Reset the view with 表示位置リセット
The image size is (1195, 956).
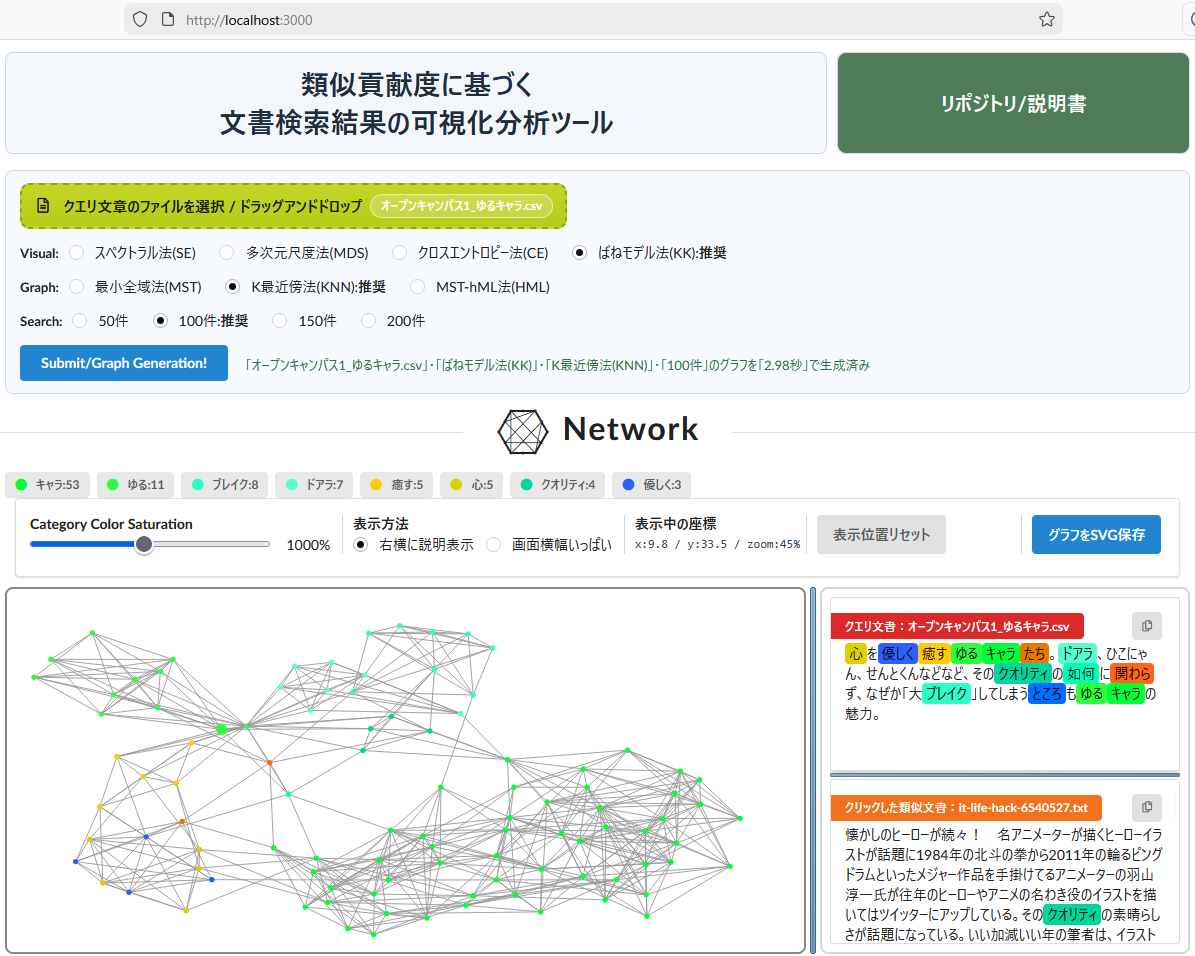pos(881,534)
